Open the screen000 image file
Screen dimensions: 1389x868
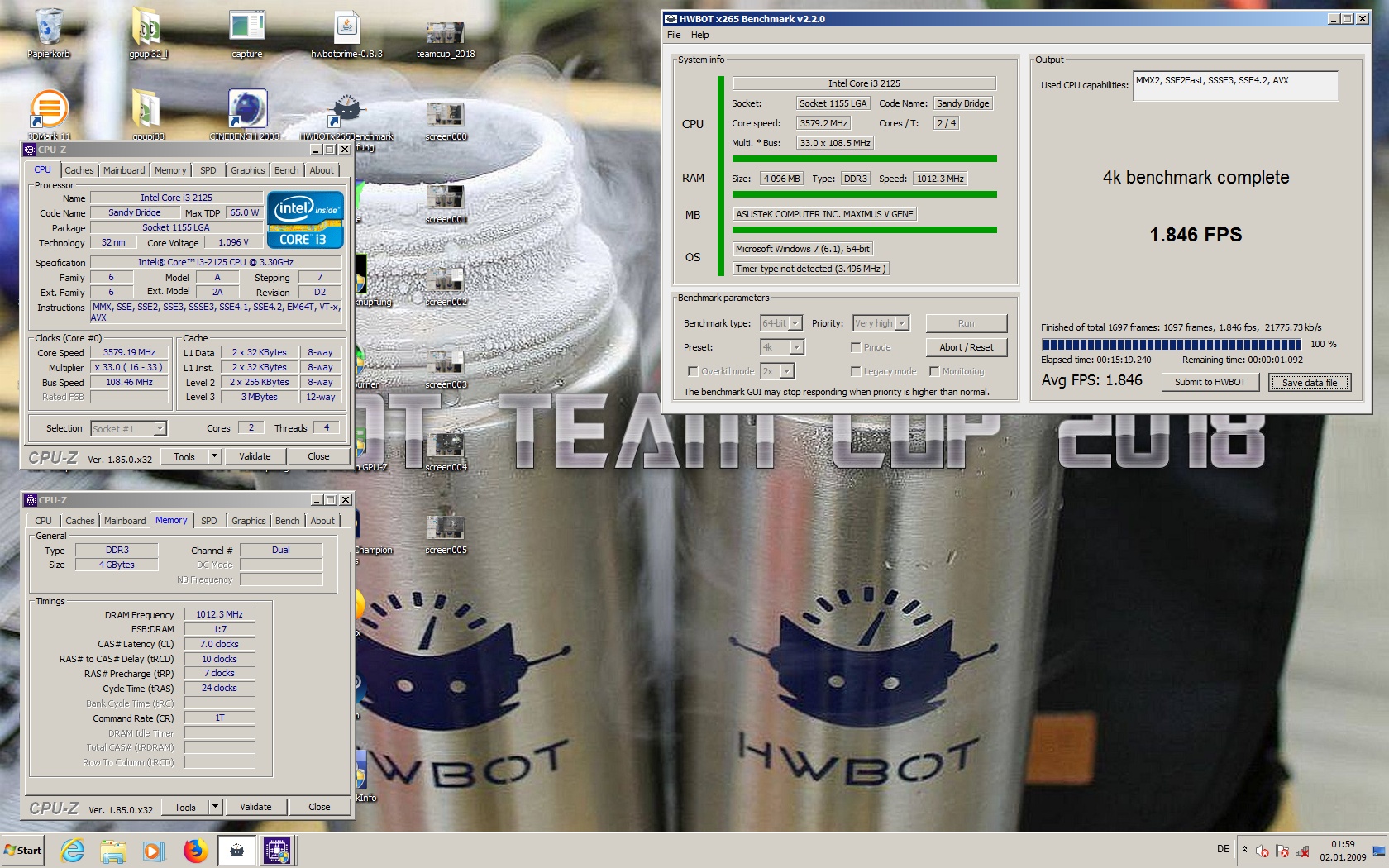[x=446, y=121]
